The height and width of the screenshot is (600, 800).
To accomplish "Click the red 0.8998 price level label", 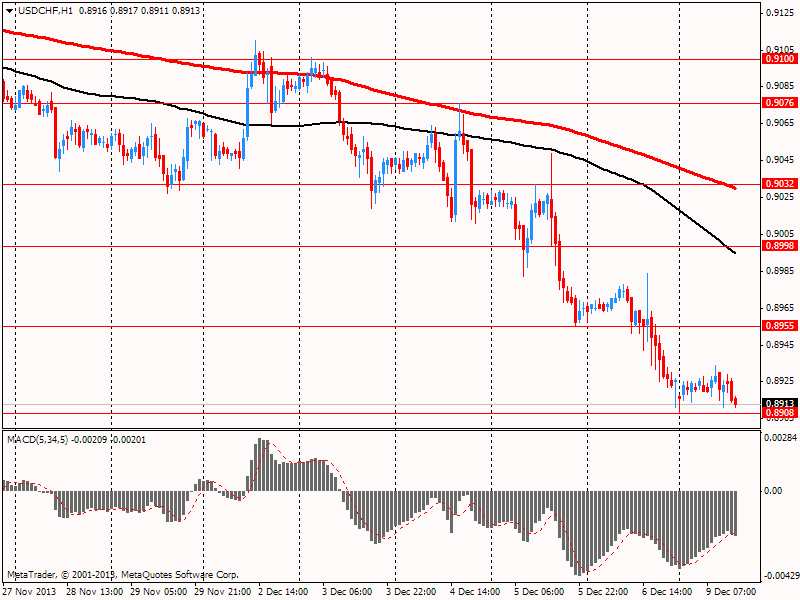I will coord(780,246).
